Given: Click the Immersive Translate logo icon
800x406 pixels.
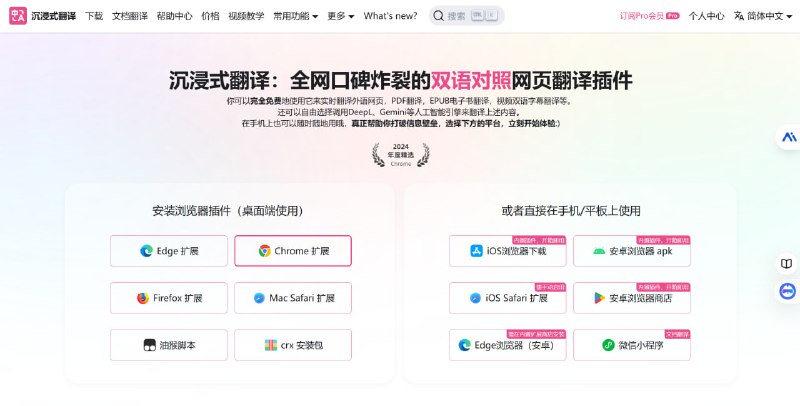Looking at the screenshot, I should (x=16, y=16).
